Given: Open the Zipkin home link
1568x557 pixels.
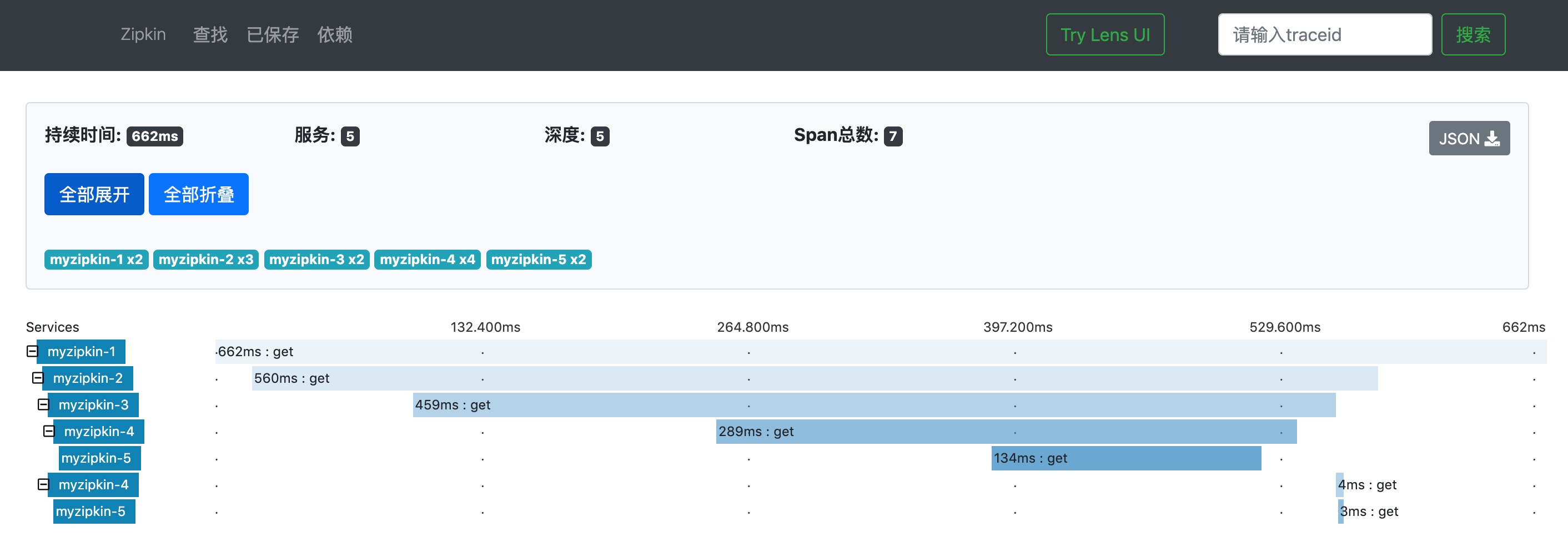Looking at the screenshot, I should point(143,34).
